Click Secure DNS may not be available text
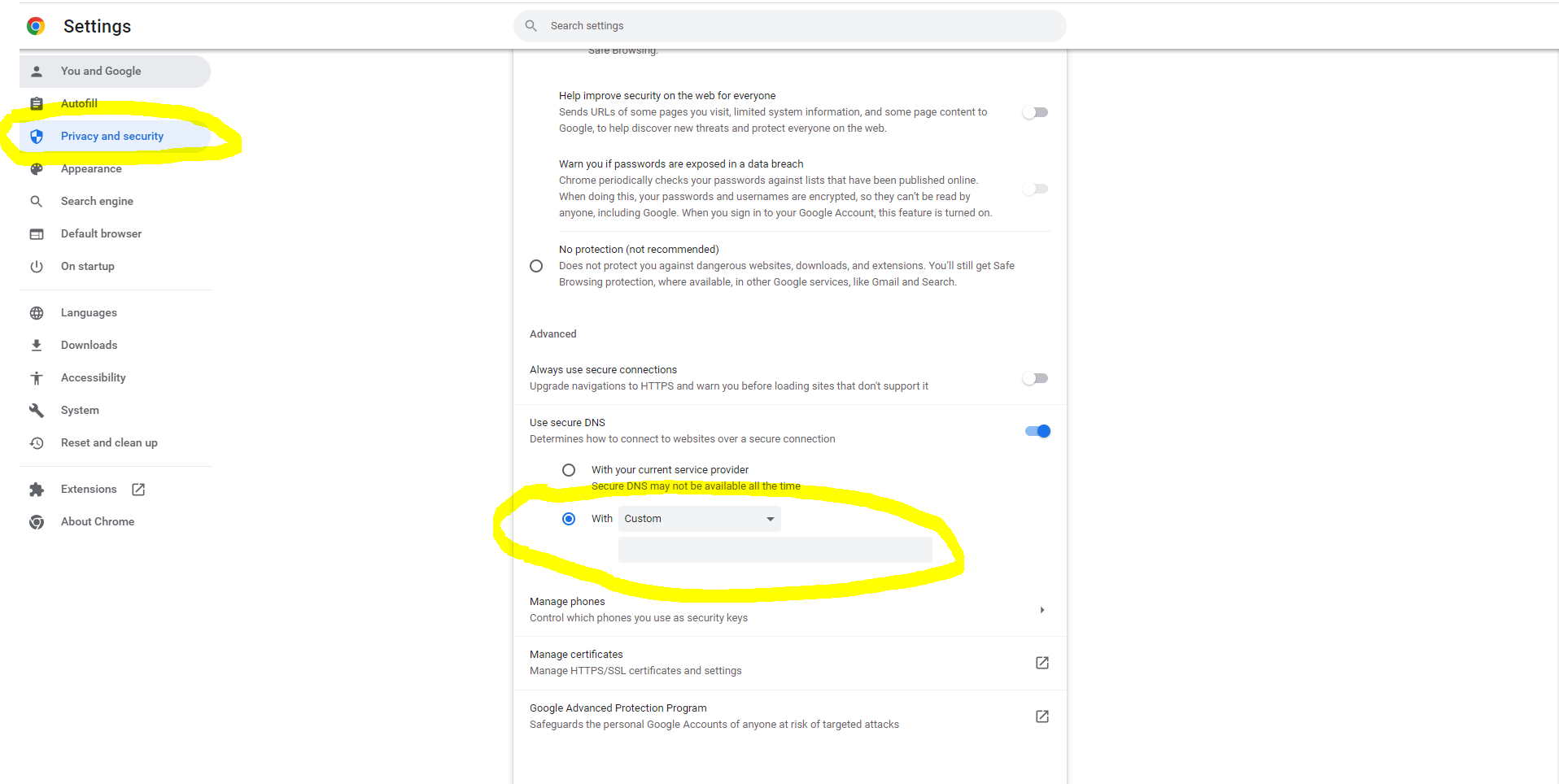The width and height of the screenshot is (1559, 784). (x=696, y=486)
